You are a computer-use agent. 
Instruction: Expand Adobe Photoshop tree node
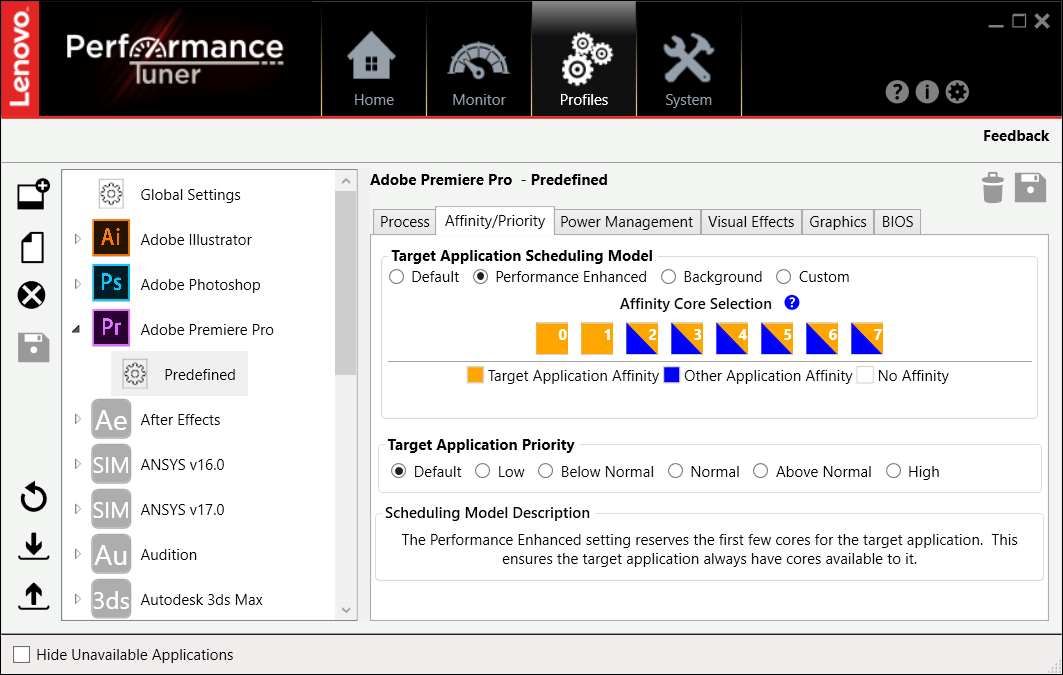pyautogui.click(x=77, y=284)
